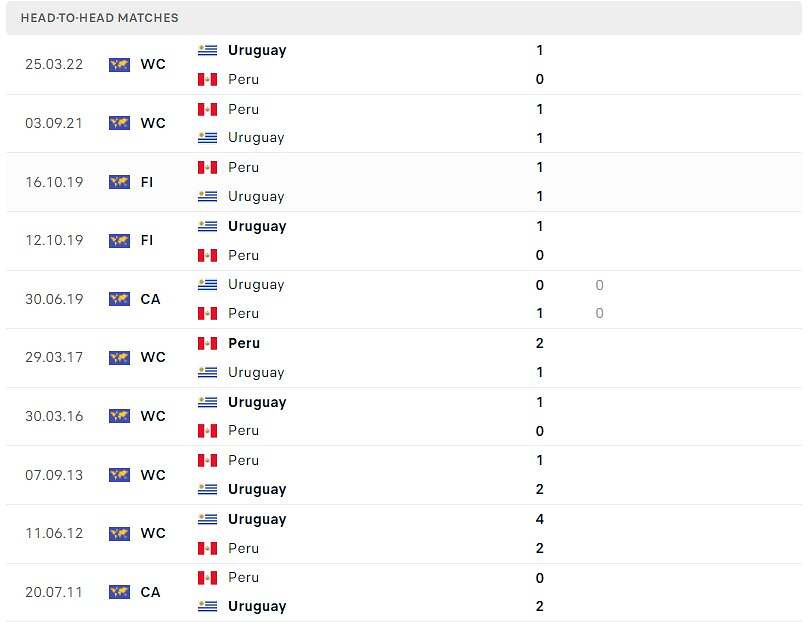Click the Peru flag in the 25.03.22 match

pos(207,79)
